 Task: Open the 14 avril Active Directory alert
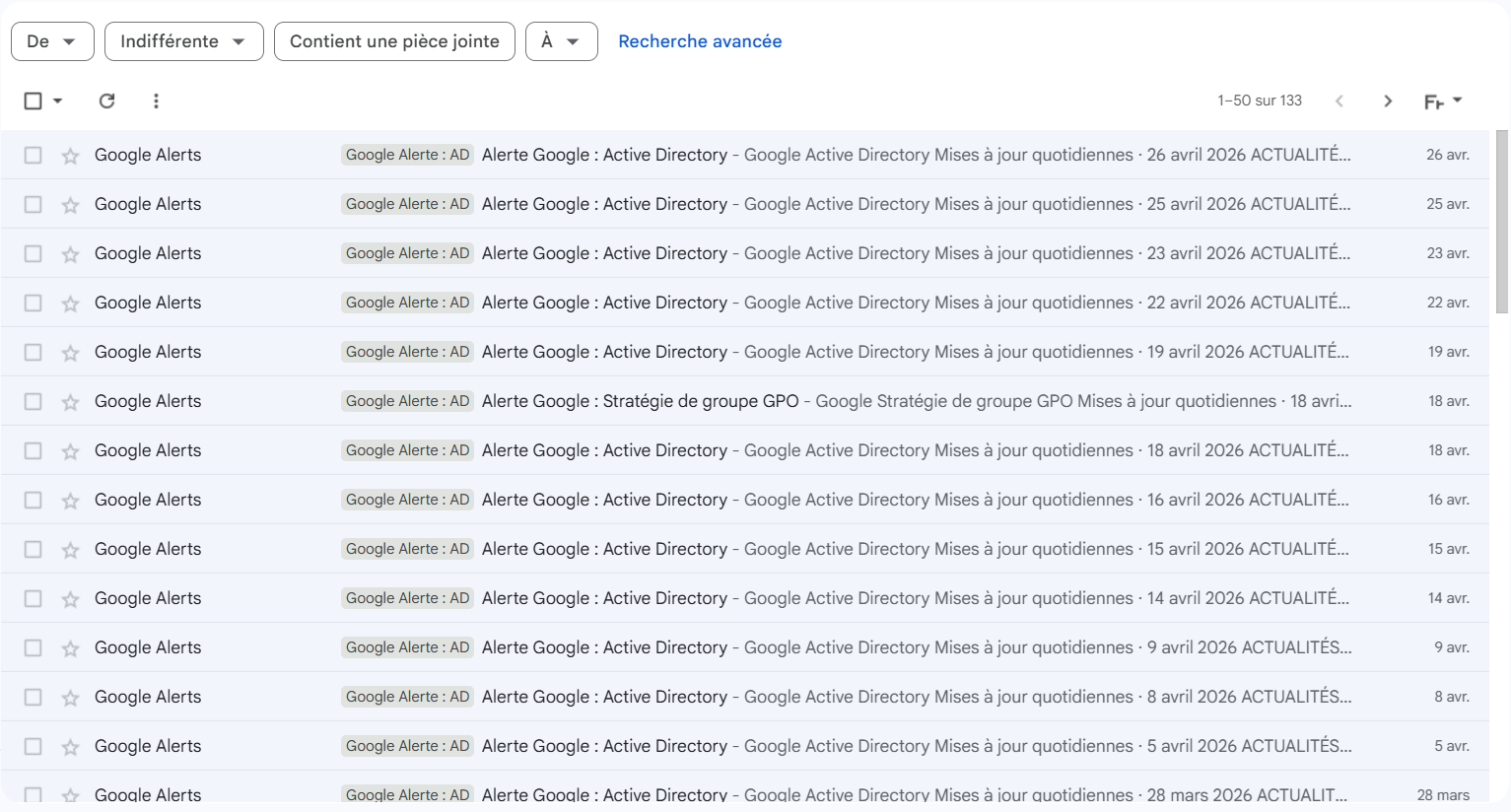(744, 598)
